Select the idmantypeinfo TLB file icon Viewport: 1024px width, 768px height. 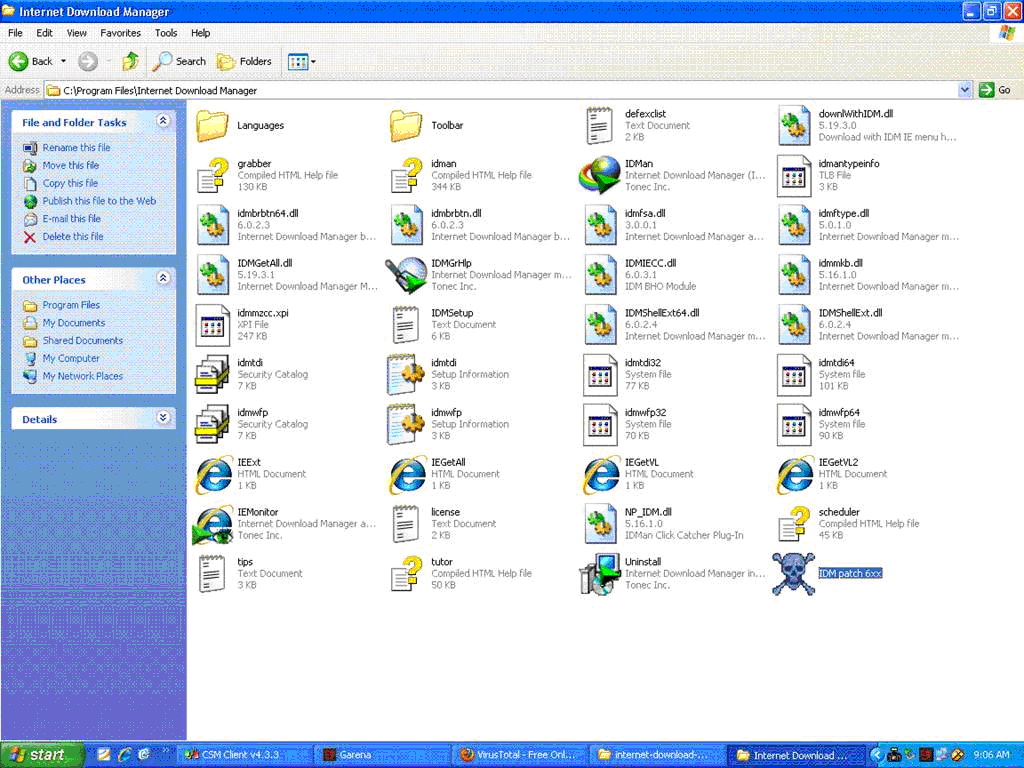tap(793, 175)
